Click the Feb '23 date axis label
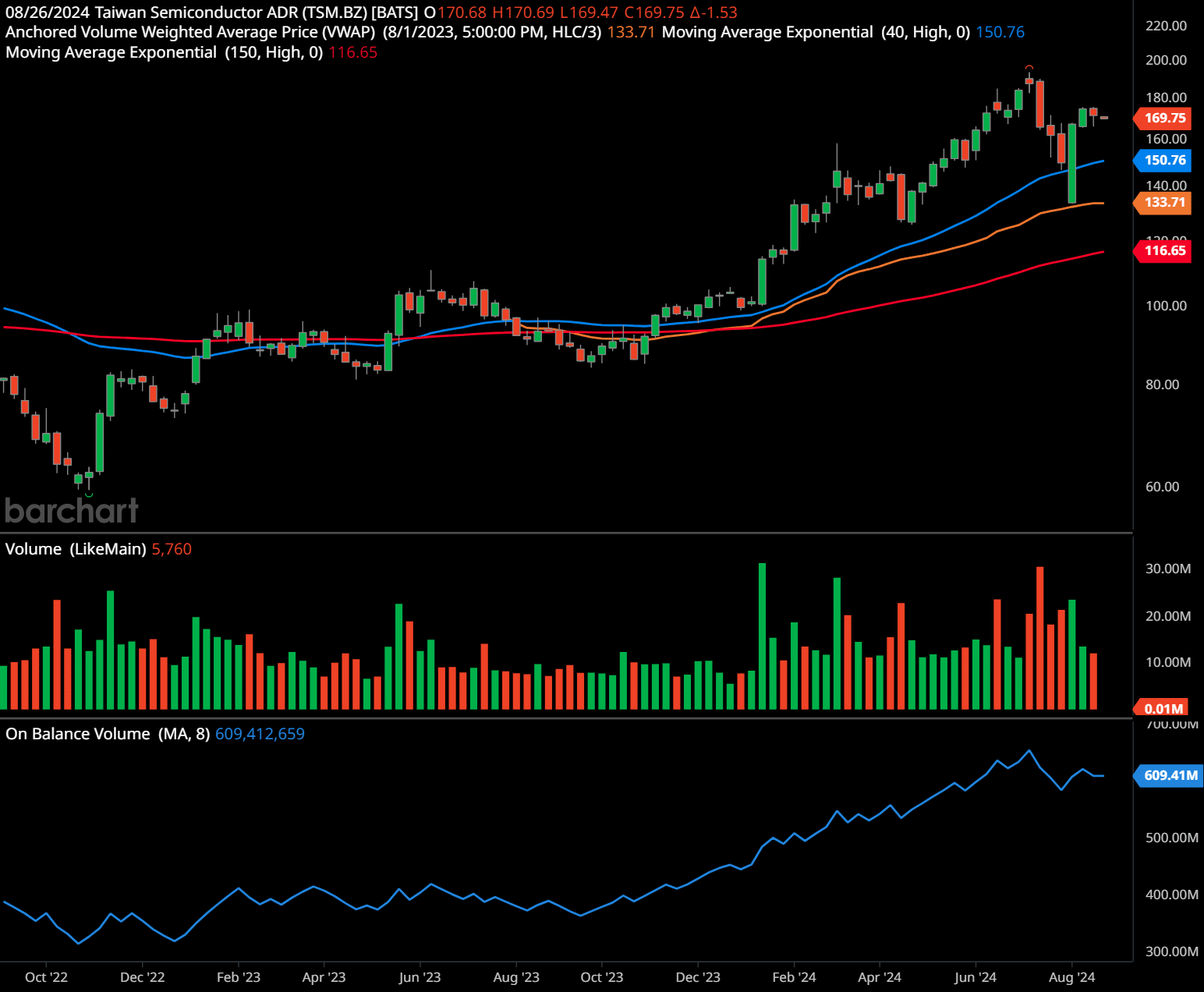The width and height of the screenshot is (1204, 992). coord(239,977)
